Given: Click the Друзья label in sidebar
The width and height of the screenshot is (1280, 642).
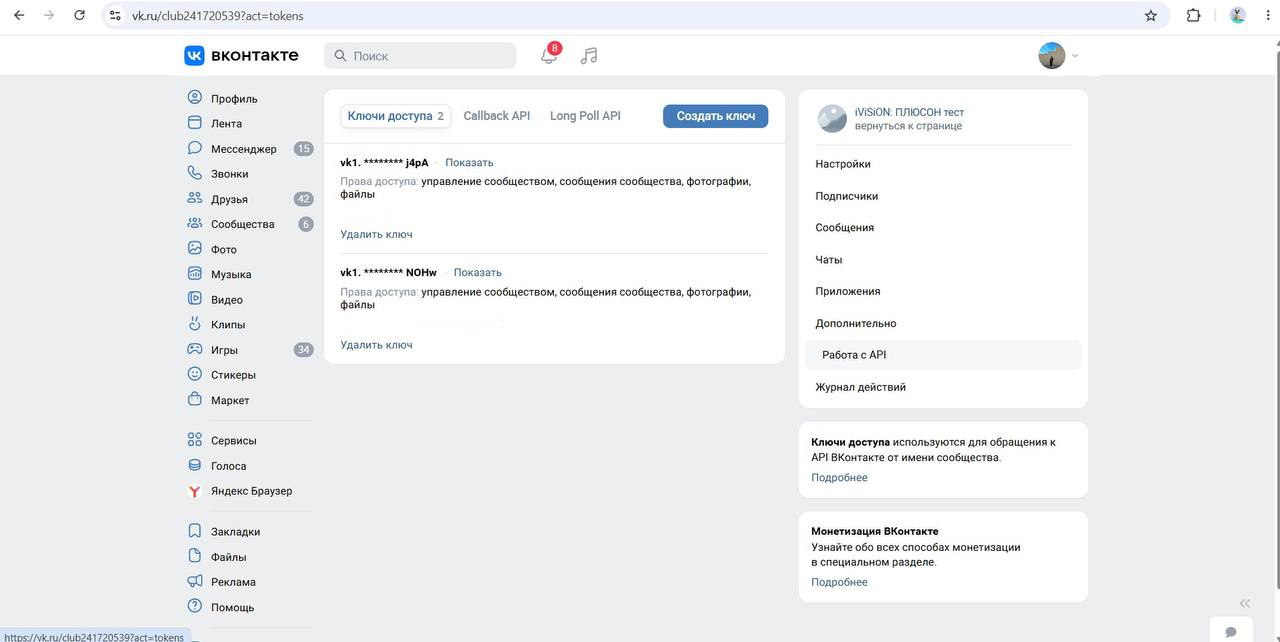Looking at the screenshot, I should point(229,199).
